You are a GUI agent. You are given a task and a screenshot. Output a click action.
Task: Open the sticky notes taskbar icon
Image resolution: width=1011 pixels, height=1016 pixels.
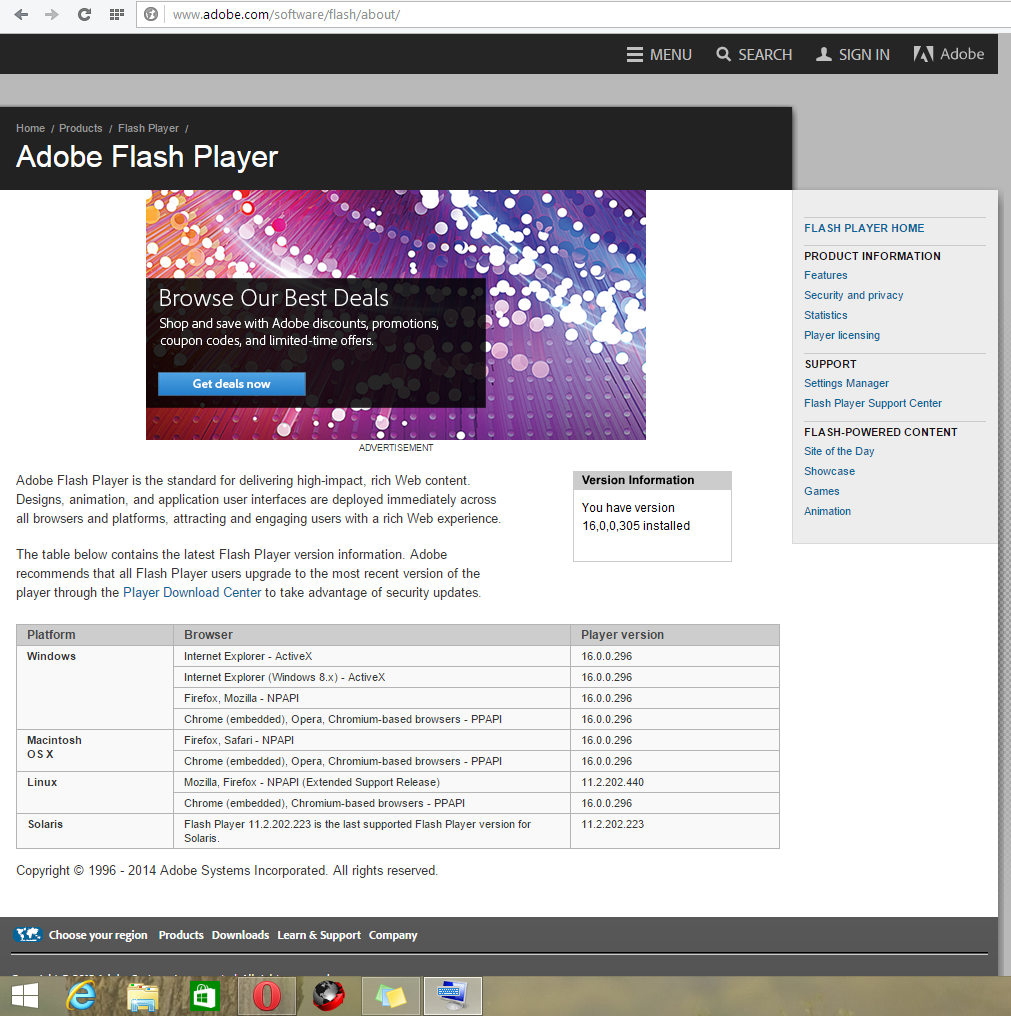(391, 996)
